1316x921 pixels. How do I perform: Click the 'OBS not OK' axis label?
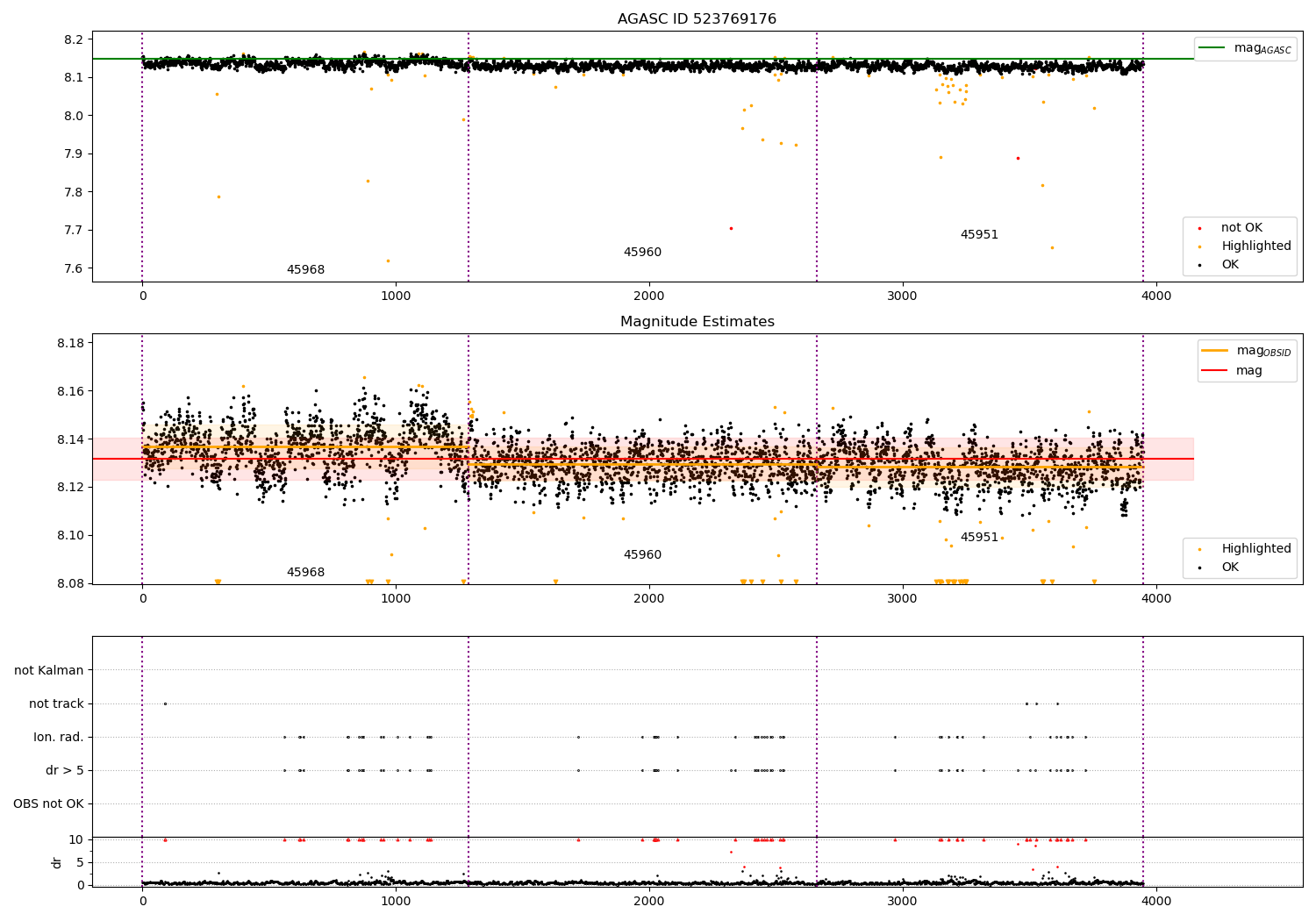pos(48,803)
